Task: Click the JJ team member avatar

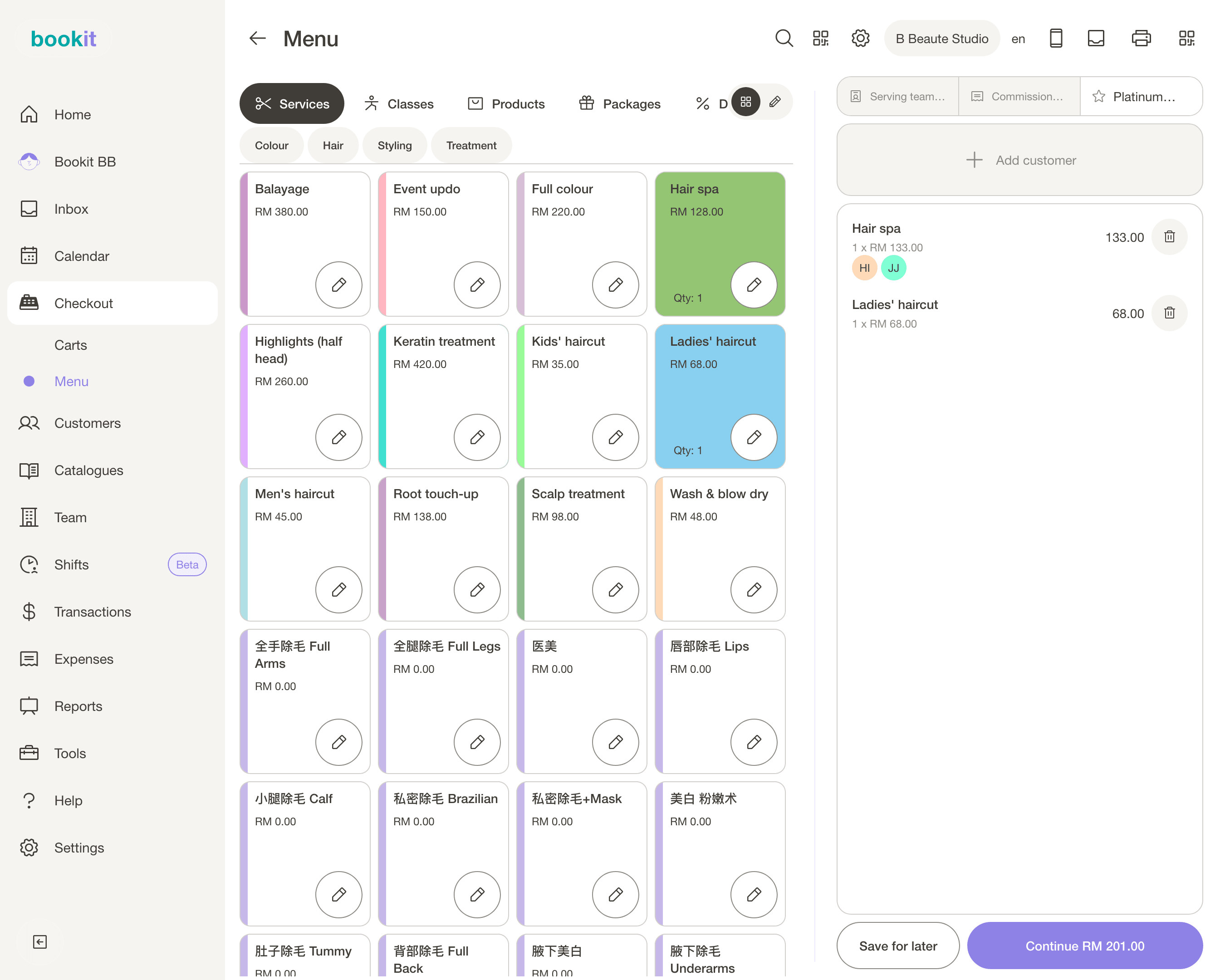Action: (893, 268)
